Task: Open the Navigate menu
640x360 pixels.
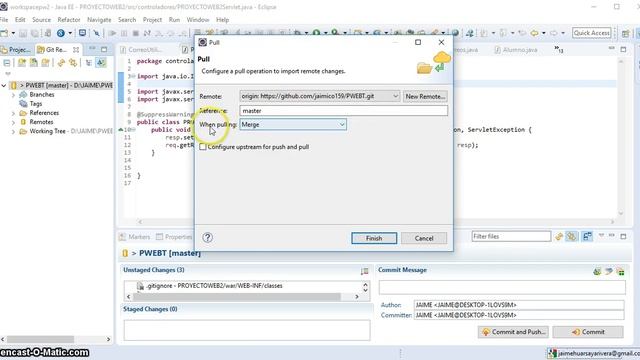Action: coord(99,20)
